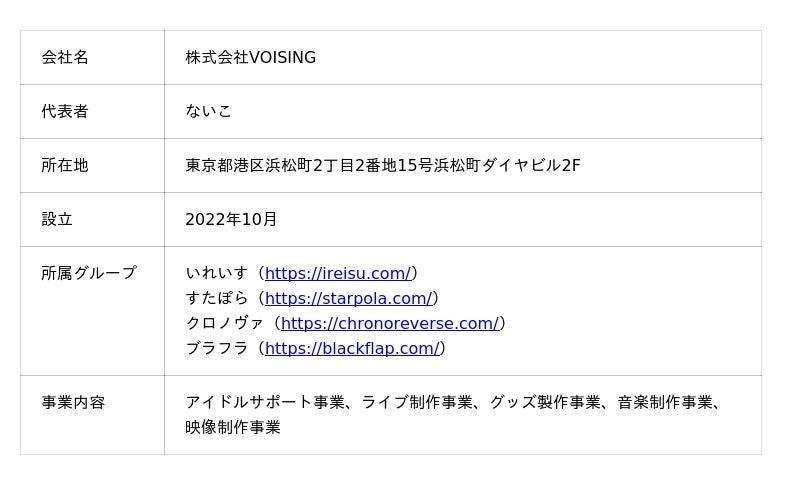Click the 所在地 row label
This screenshot has height=485, width=800.
coord(65,166)
